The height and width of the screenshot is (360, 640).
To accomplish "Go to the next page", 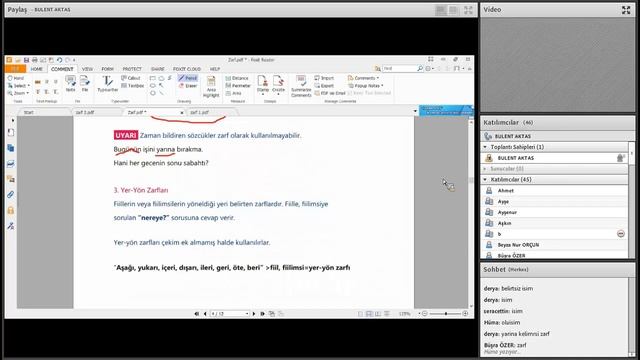I will click(254, 313).
